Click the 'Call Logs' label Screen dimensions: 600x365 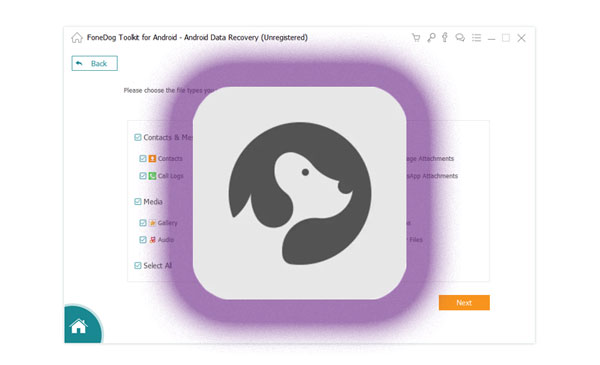(171, 176)
